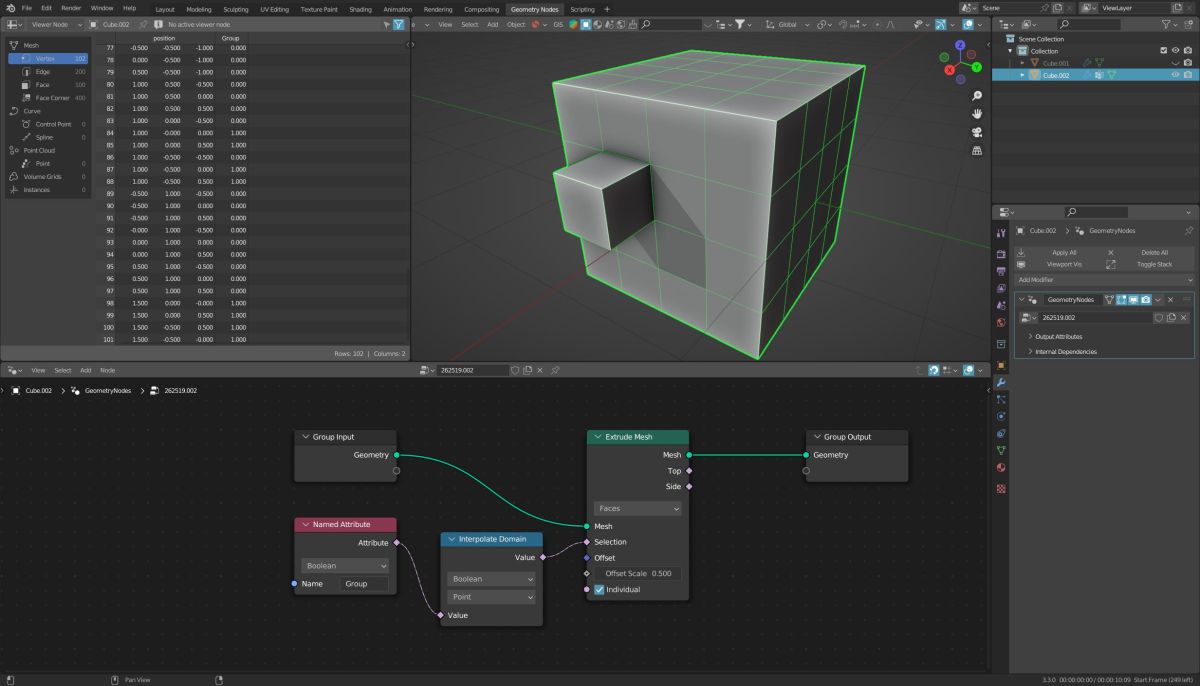Toggle GeometryNodes modifier viewport display
1200x686 pixels.
click(1133, 300)
